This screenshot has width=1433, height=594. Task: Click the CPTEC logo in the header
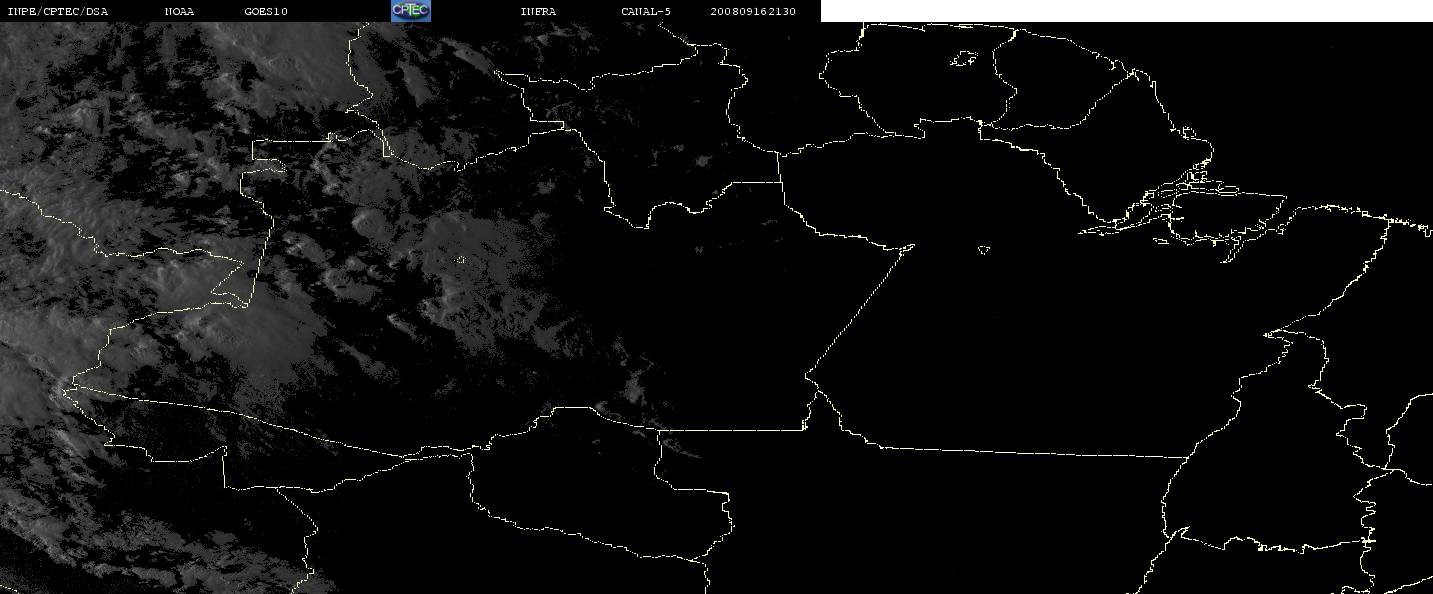(411, 10)
